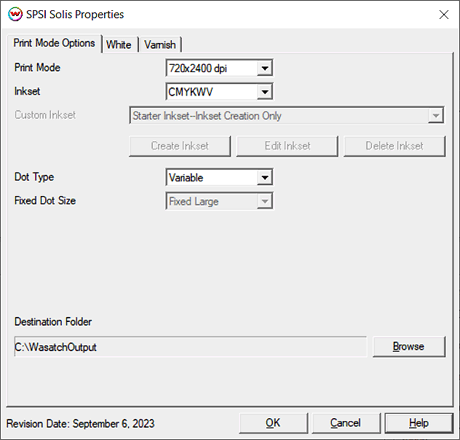Open the Fixed Dot Size dropdown arrow
This screenshot has height=440, width=460.
pos(265,201)
